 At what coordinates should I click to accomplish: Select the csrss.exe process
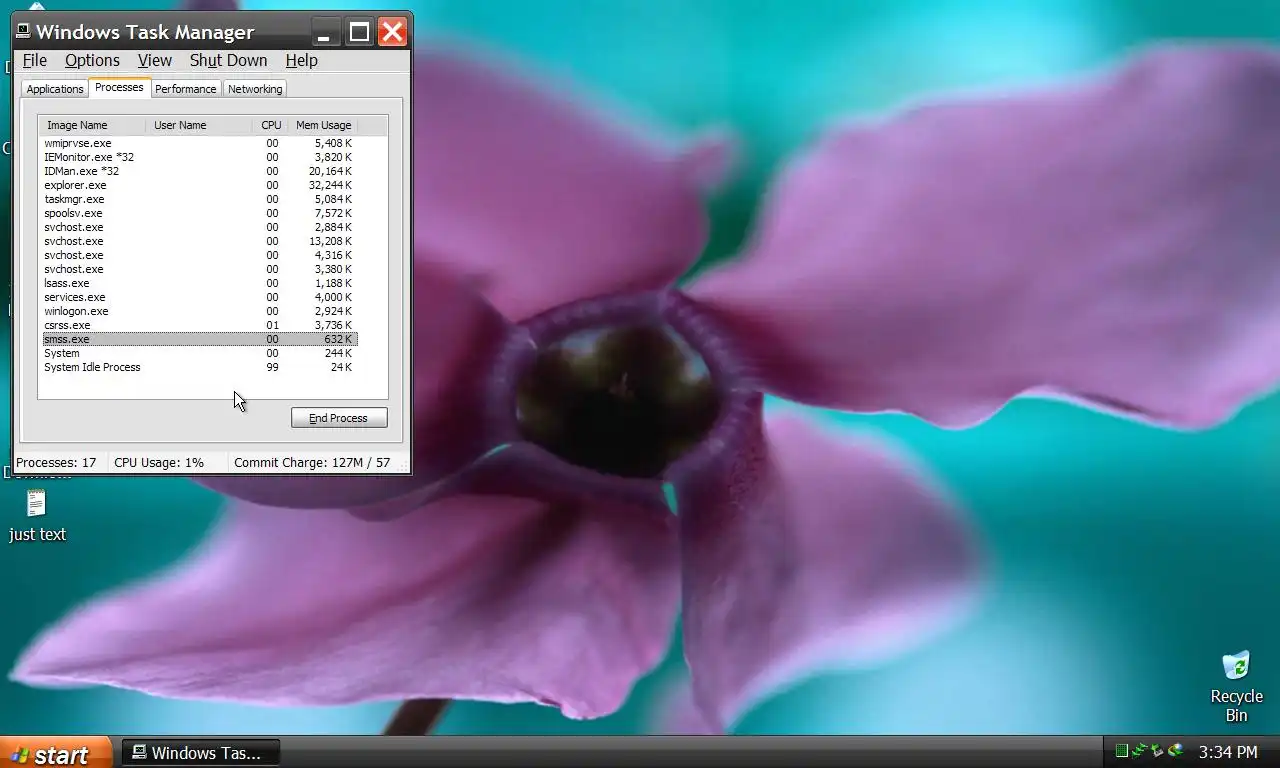(x=199, y=325)
